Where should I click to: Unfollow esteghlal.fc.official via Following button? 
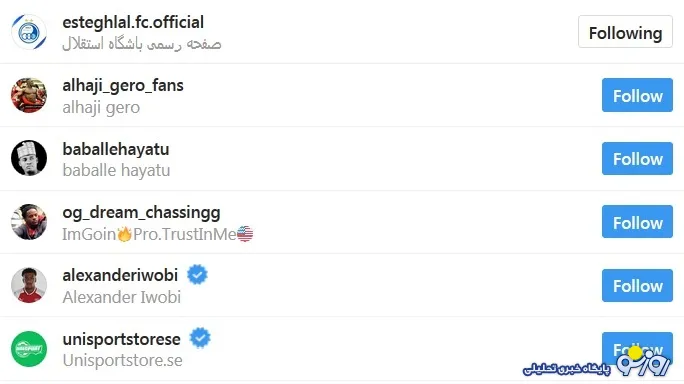point(625,32)
